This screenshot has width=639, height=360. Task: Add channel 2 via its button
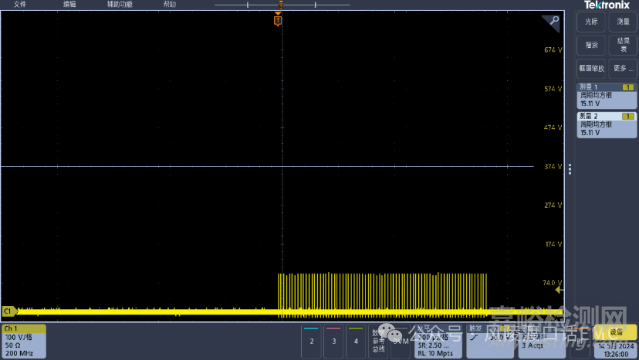311,341
